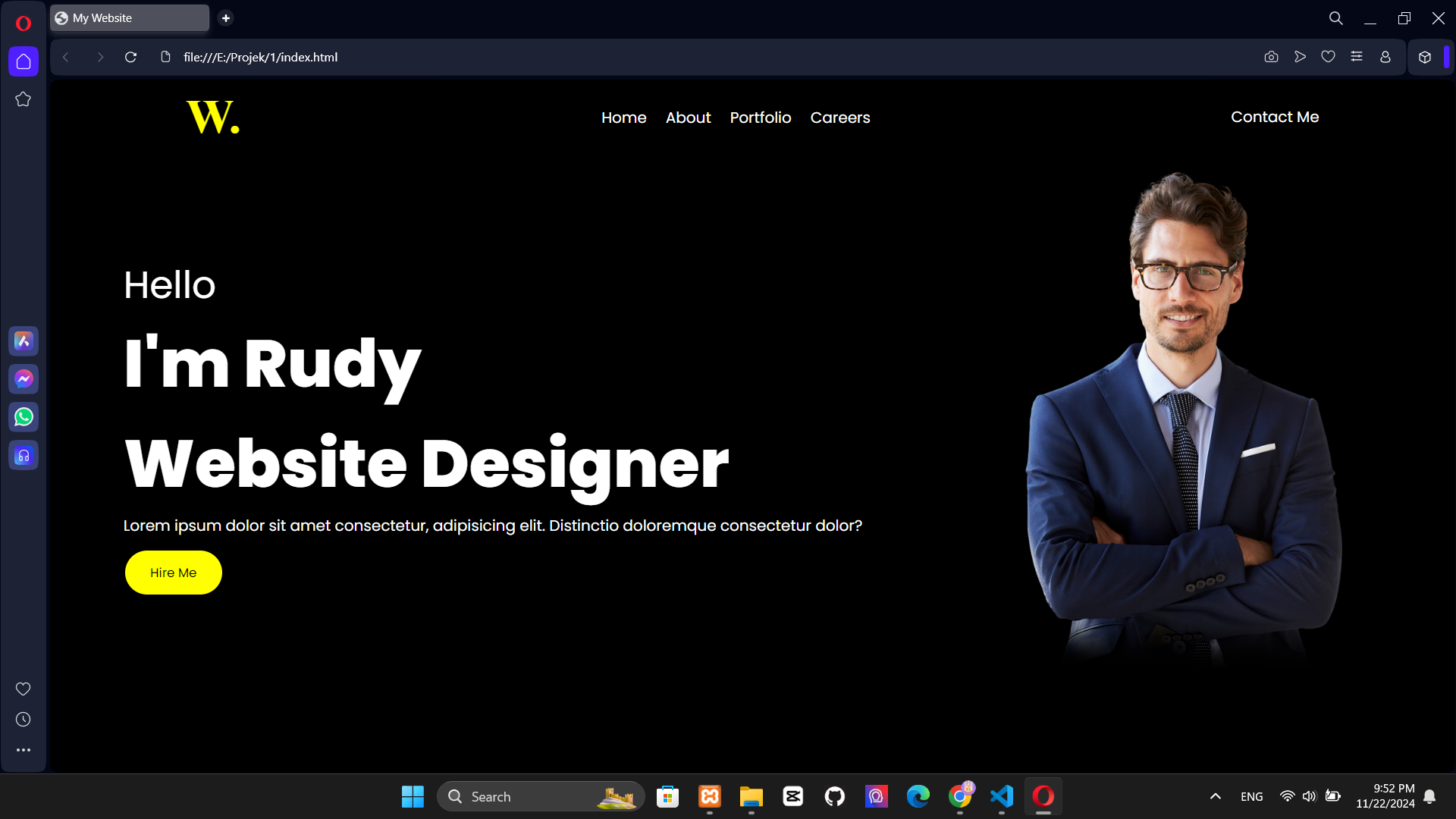
Task: Expand hidden system tray icons chevron
Action: tap(1215, 796)
